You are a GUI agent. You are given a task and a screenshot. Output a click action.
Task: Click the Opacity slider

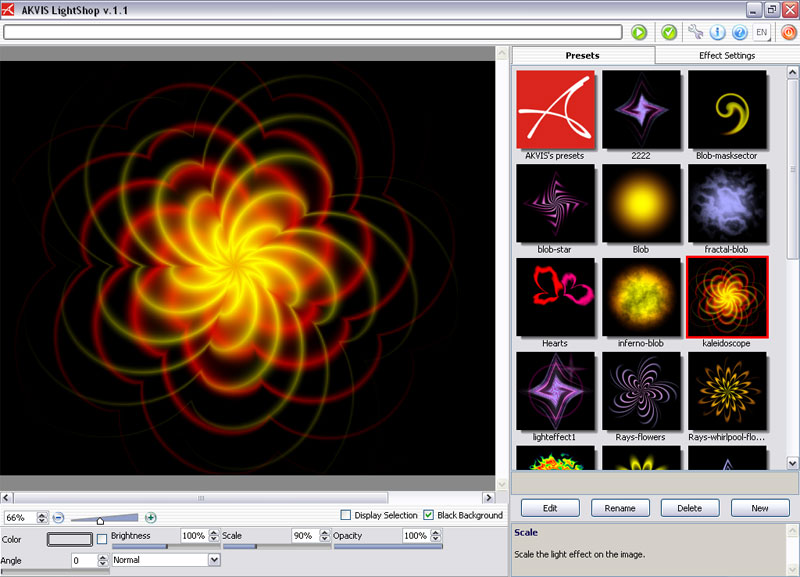tap(388, 546)
